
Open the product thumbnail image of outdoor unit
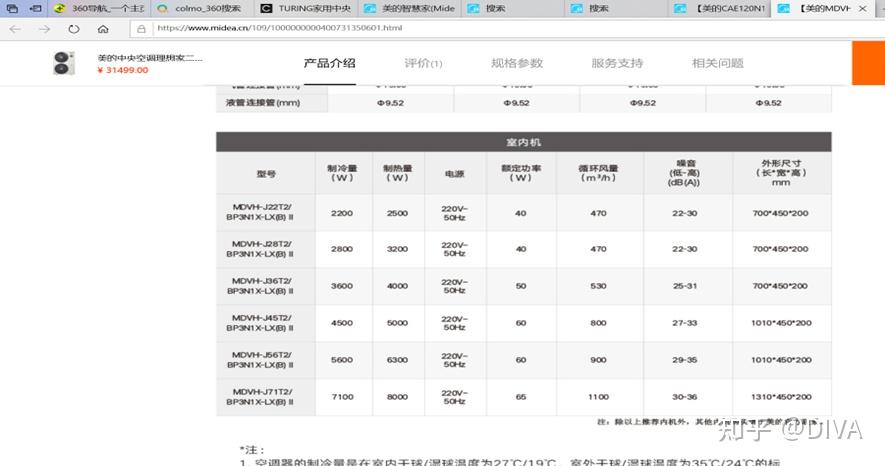pos(64,63)
